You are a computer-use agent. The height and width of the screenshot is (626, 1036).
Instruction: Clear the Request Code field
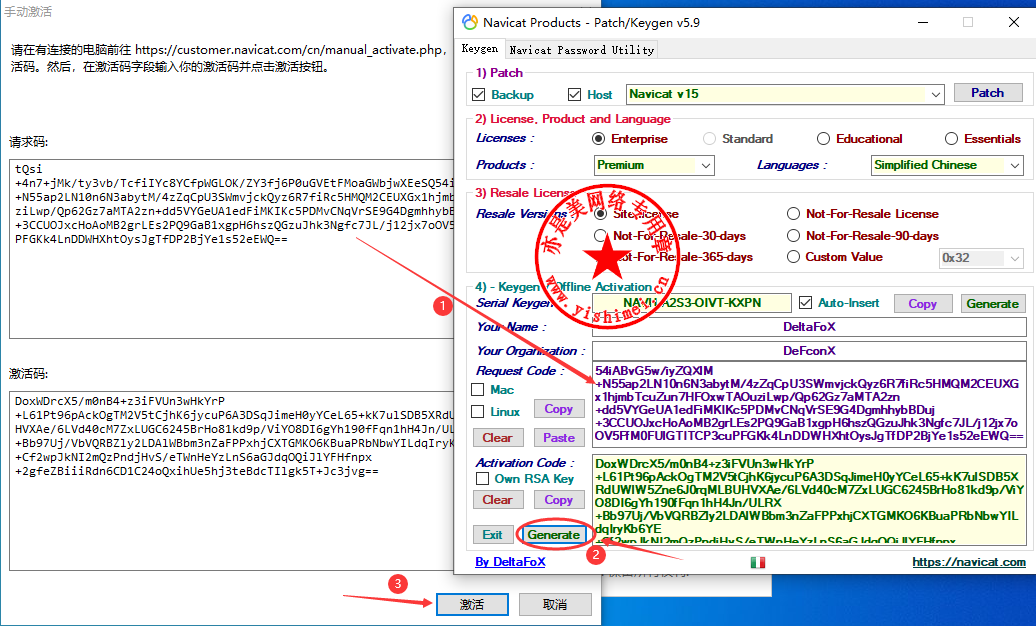coord(498,438)
